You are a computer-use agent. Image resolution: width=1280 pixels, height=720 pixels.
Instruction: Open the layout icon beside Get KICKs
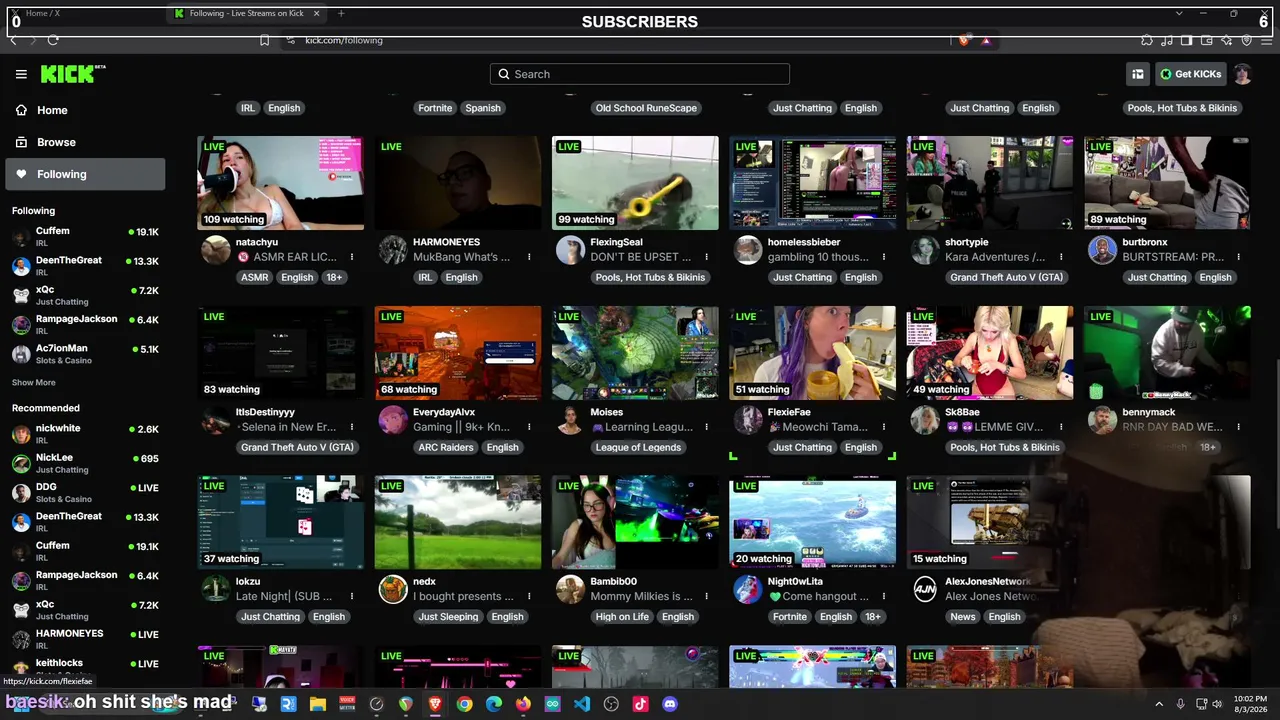coord(1138,74)
